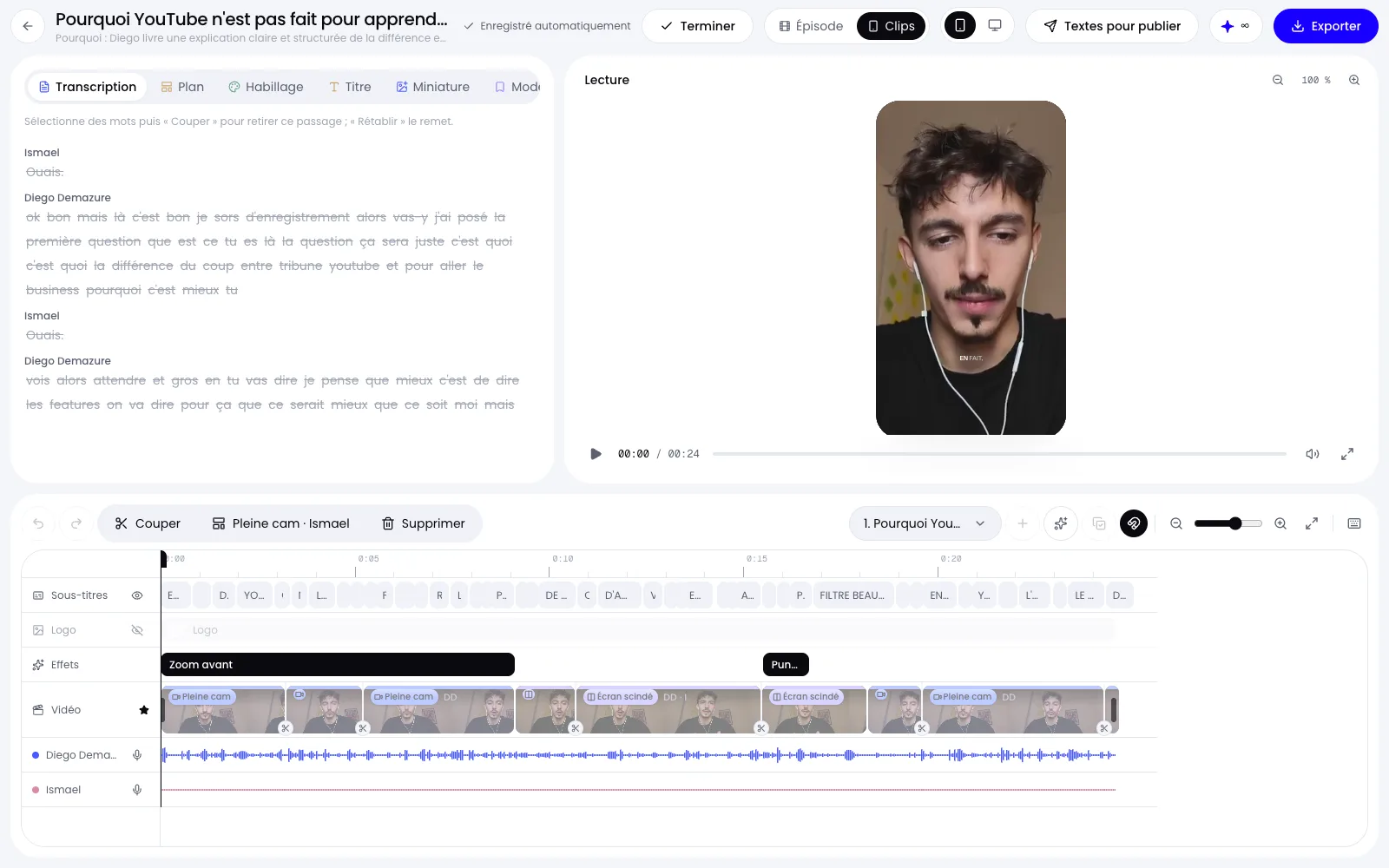The height and width of the screenshot is (868, 1389).
Task: Select FILTRE BEAU... subtitle block
Action: click(x=852, y=595)
